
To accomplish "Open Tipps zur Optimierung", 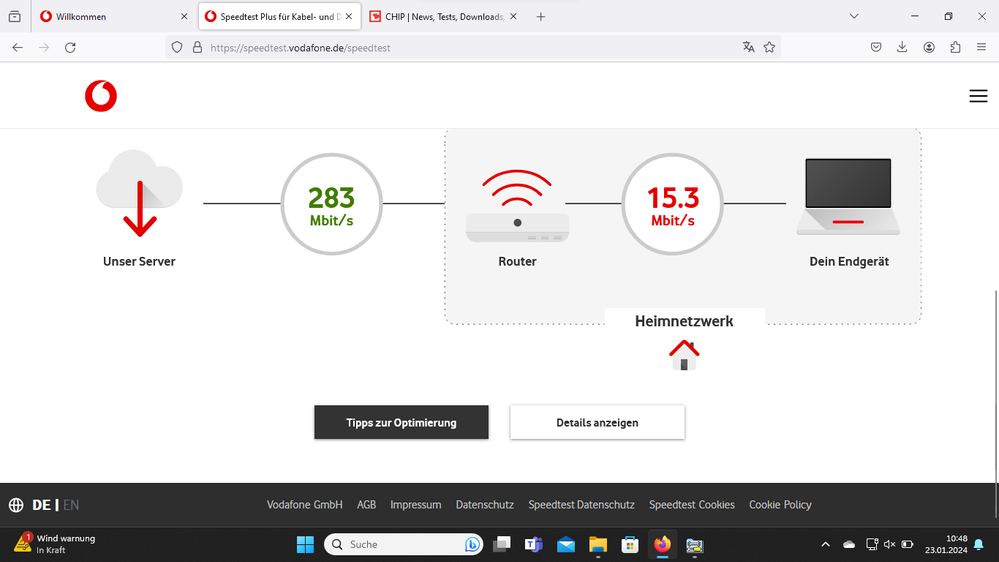I will click(x=401, y=422).
